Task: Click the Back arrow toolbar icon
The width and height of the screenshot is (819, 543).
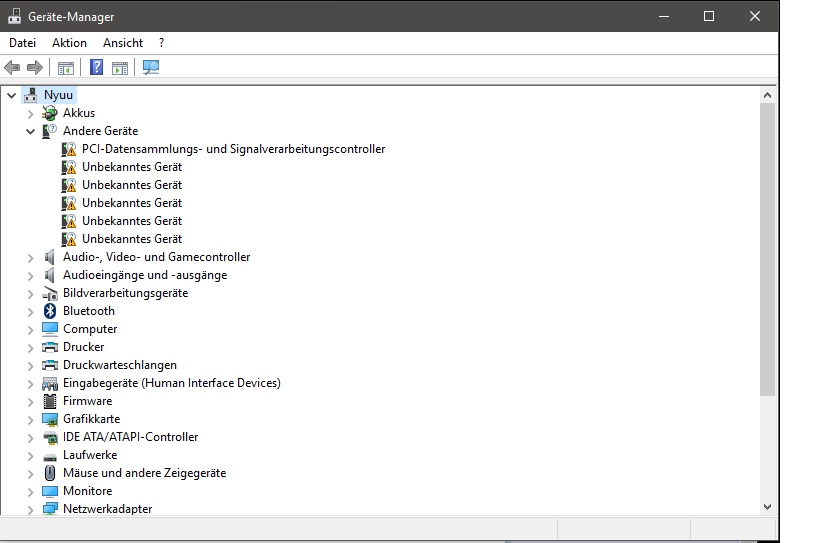Action: pyautogui.click(x=12, y=67)
